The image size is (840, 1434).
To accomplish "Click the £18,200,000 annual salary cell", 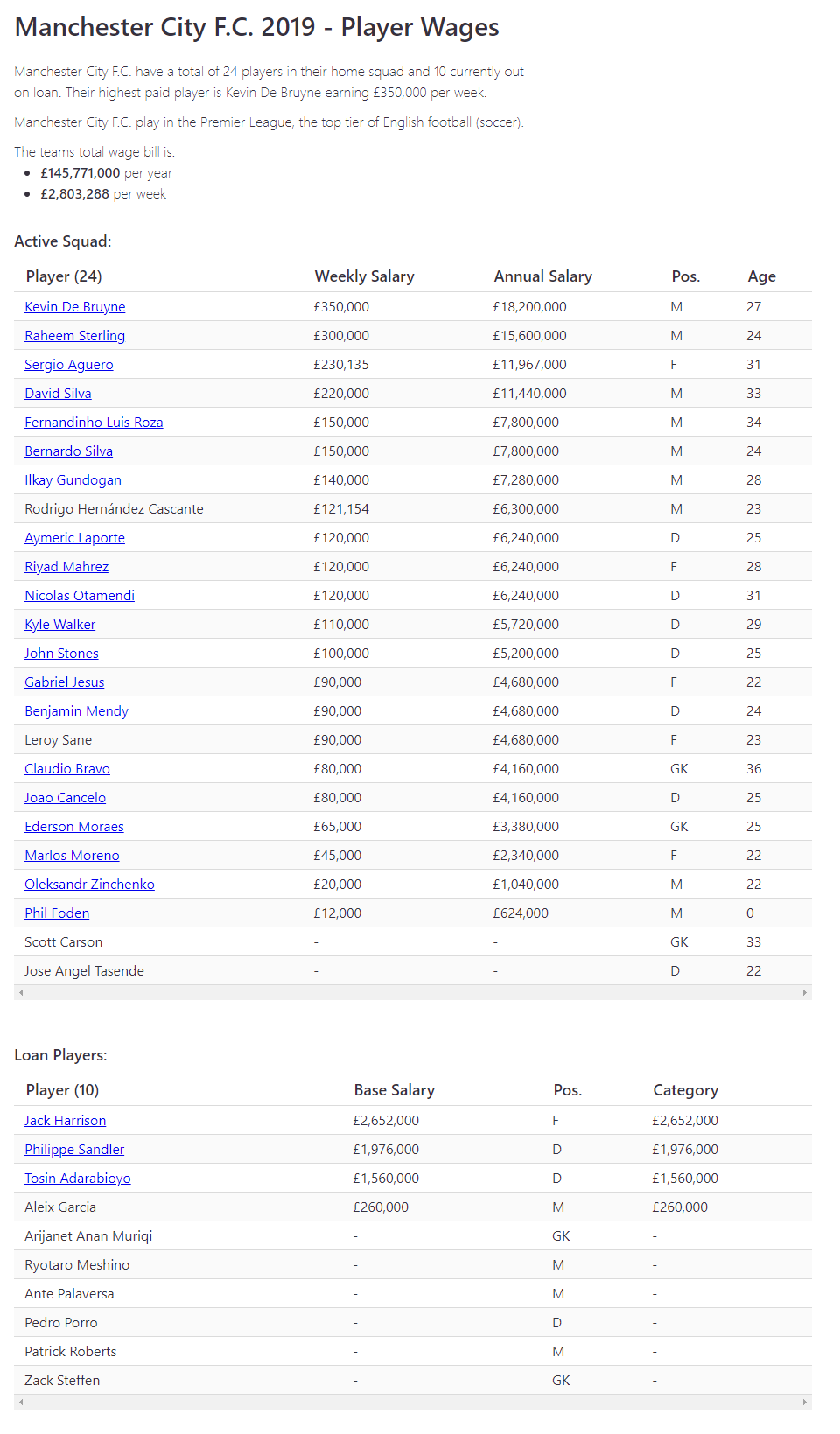I will pyautogui.click(x=529, y=307).
